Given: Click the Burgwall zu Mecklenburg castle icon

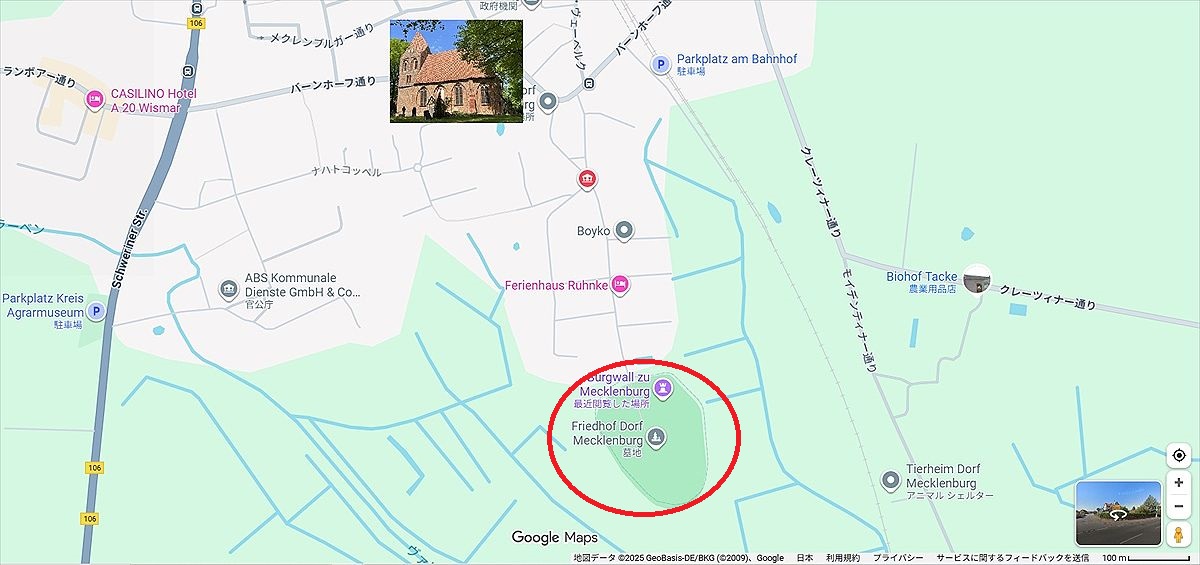Looking at the screenshot, I should [x=662, y=387].
